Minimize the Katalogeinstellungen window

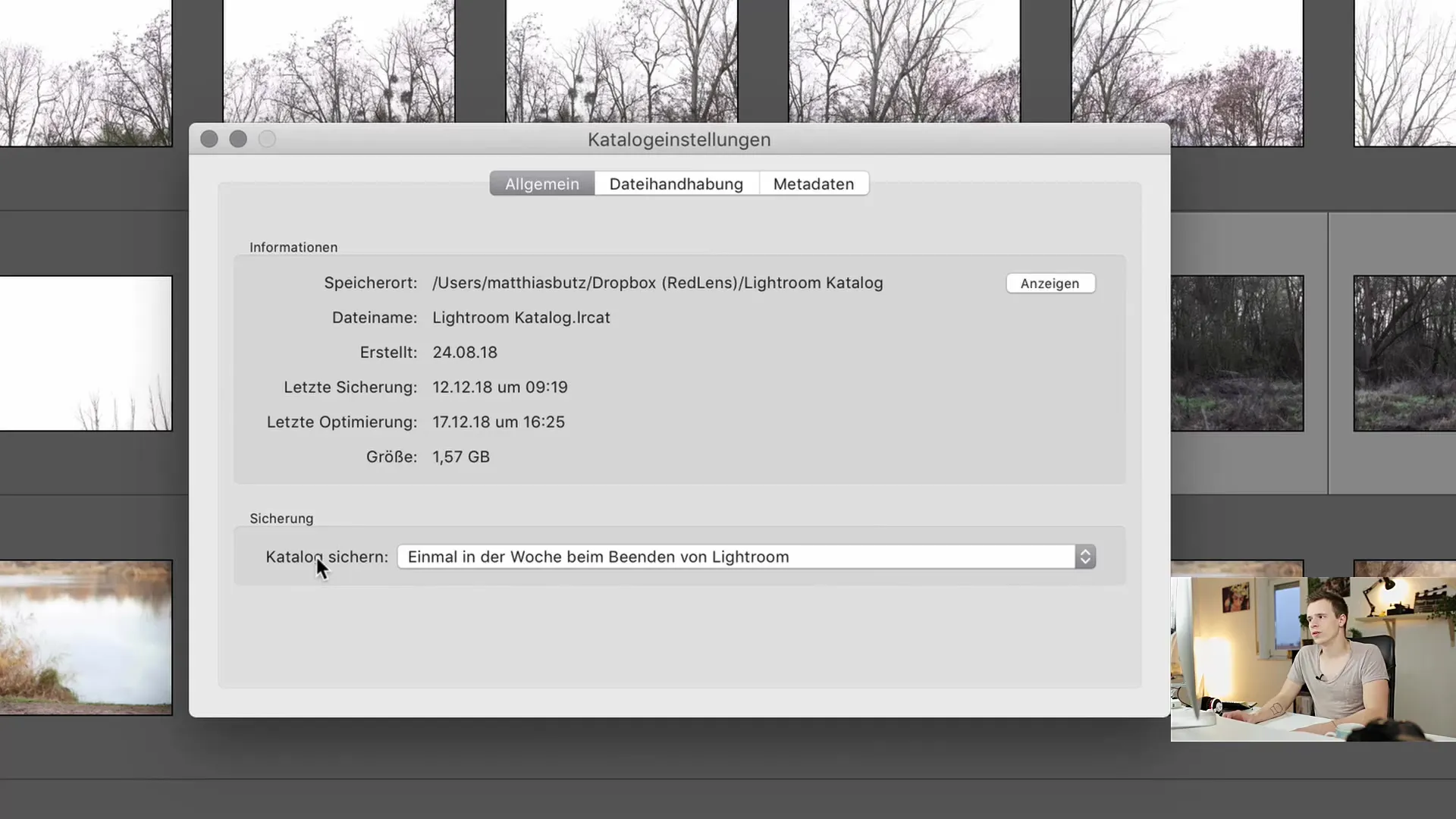[x=238, y=139]
